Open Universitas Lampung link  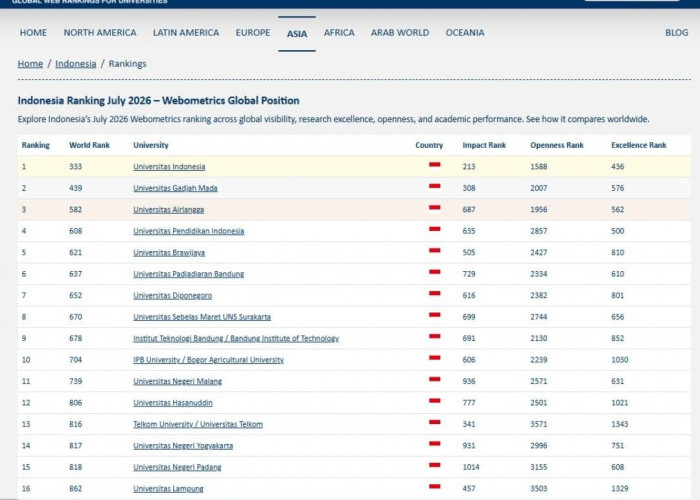tap(168, 489)
